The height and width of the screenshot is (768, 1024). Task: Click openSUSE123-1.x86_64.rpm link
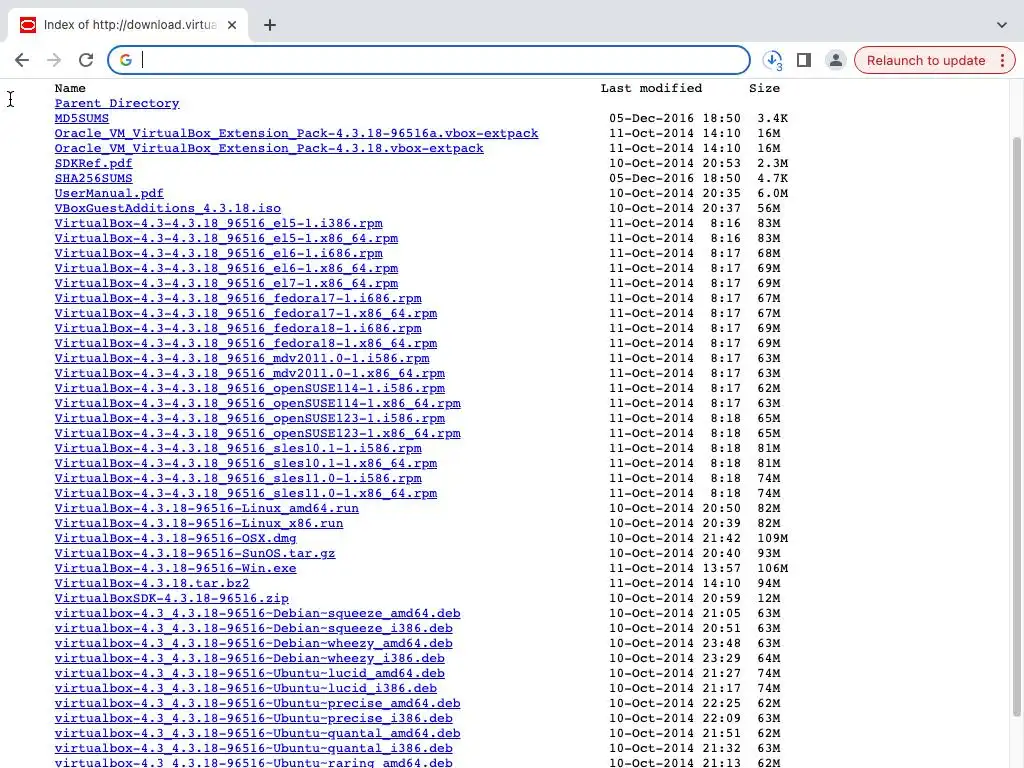tap(258, 434)
